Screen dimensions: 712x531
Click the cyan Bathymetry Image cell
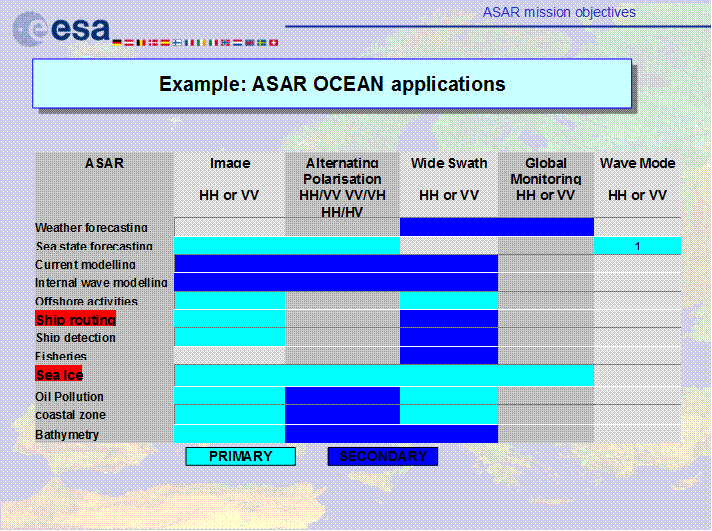229,434
